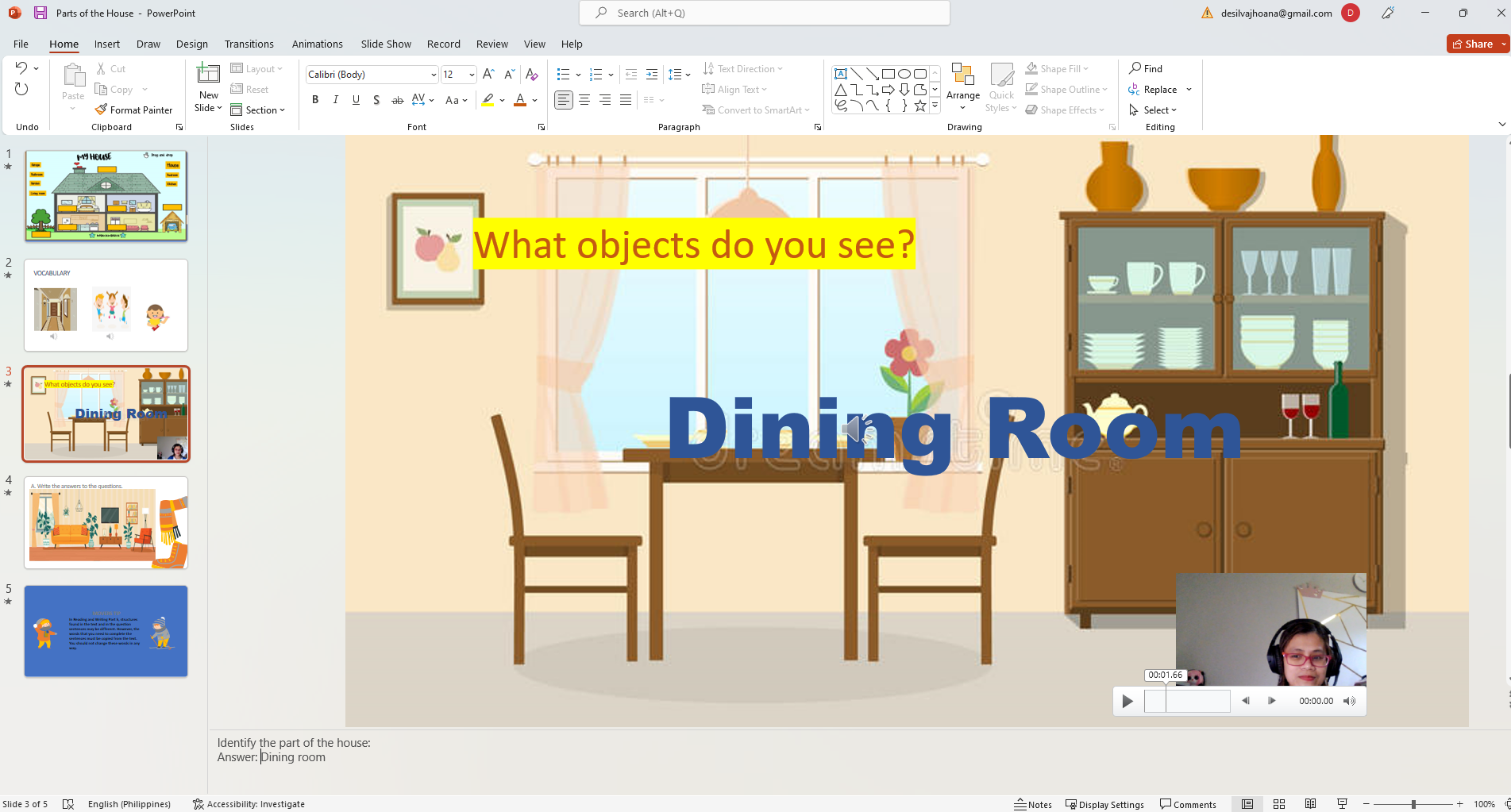Expand the Section dropdown
The height and width of the screenshot is (812, 1511).
257,110
